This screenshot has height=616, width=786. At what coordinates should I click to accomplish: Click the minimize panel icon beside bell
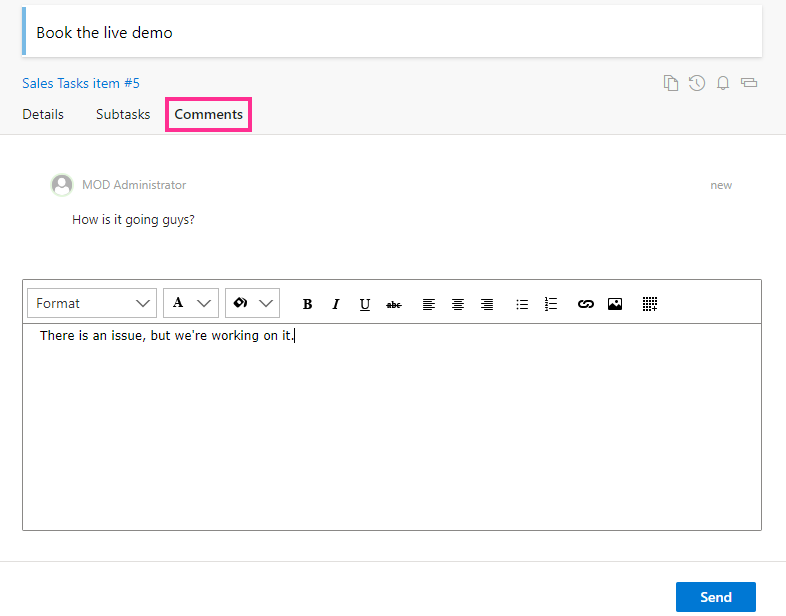click(749, 83)
